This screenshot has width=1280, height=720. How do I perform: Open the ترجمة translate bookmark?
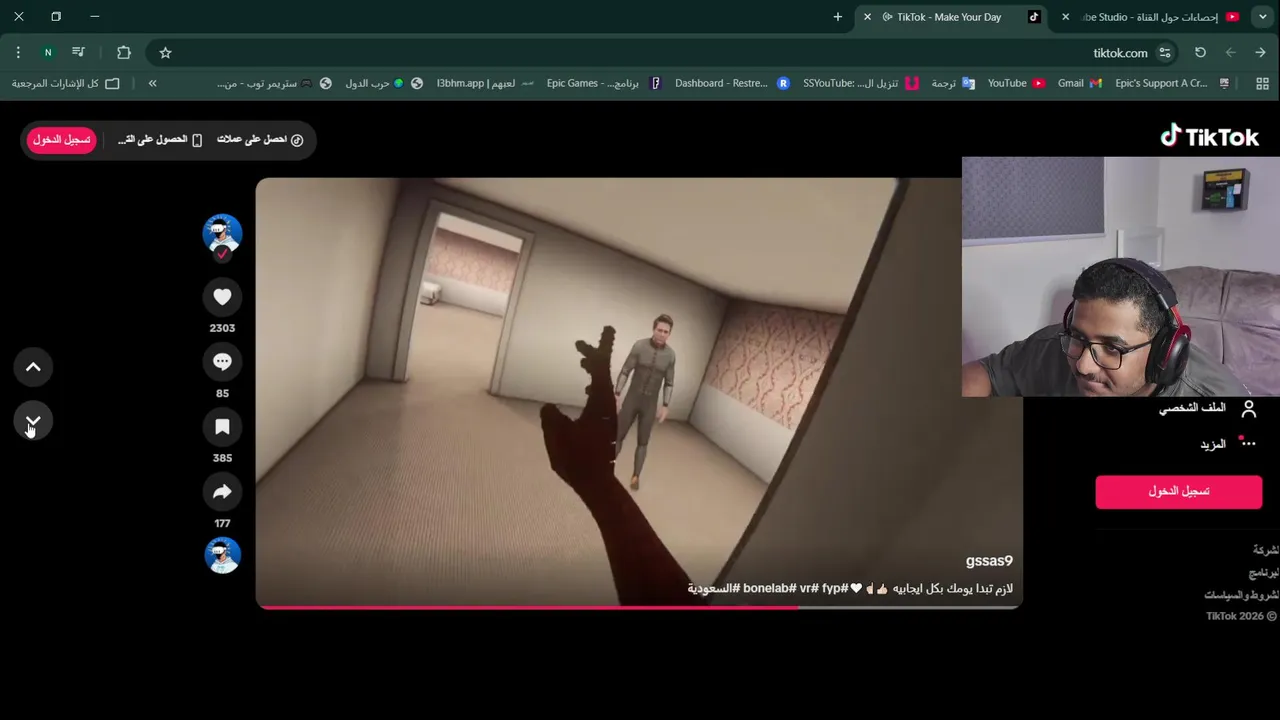click(953, 84)
